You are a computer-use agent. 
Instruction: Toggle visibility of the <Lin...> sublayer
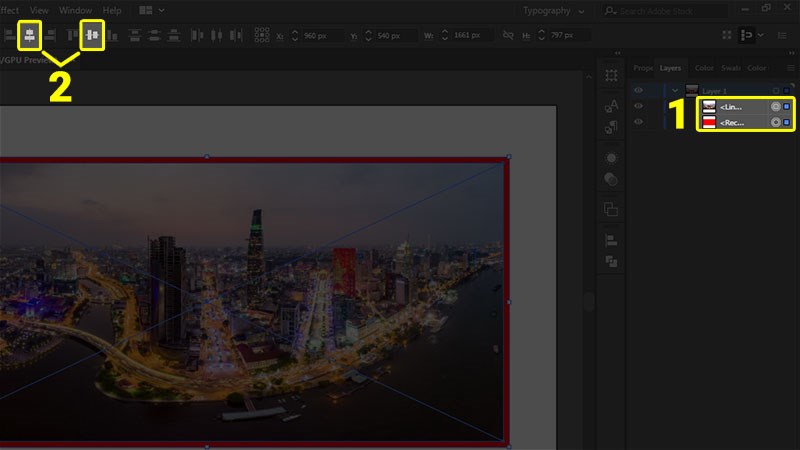click(x=639, y=106)
